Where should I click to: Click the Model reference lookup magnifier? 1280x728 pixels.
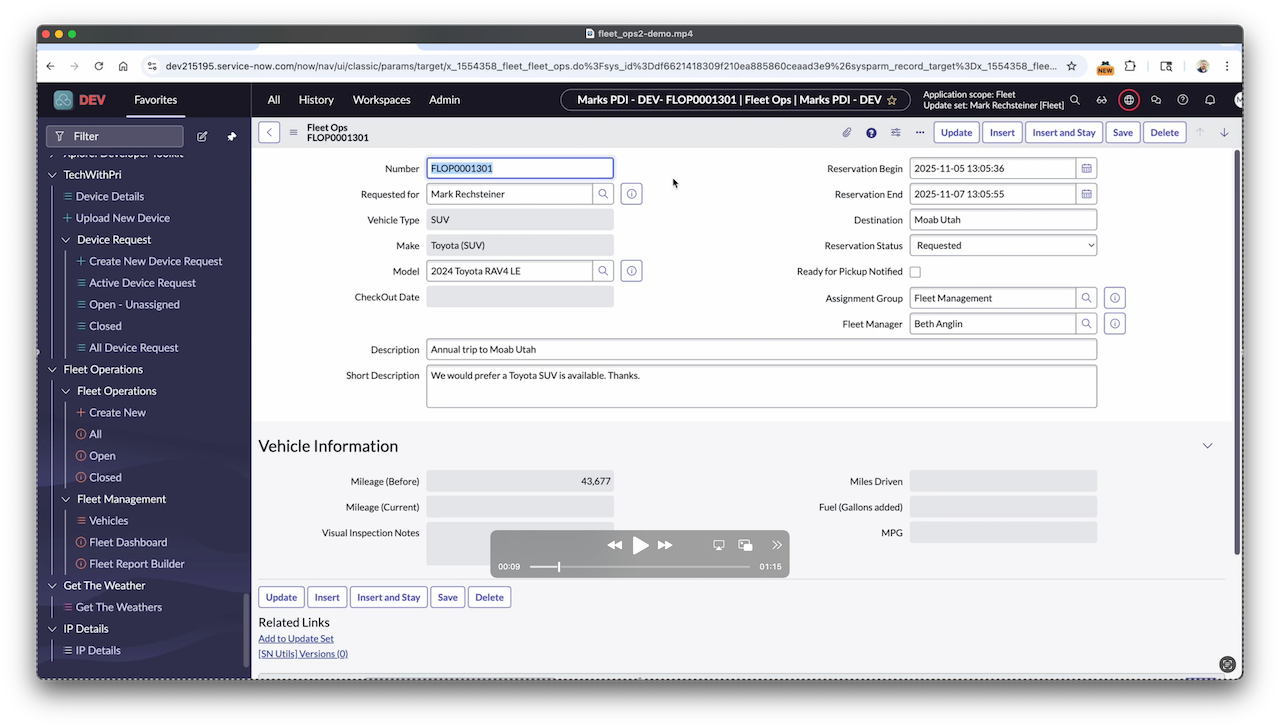[x=602, y=270]
